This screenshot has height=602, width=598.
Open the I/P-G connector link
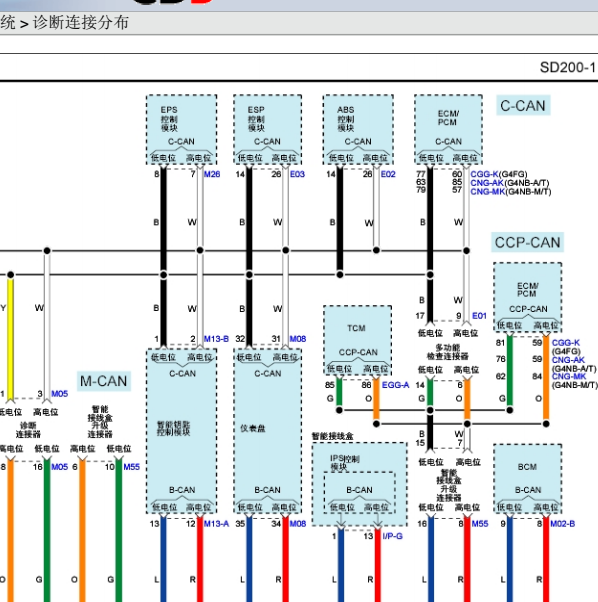pos(392,536)
